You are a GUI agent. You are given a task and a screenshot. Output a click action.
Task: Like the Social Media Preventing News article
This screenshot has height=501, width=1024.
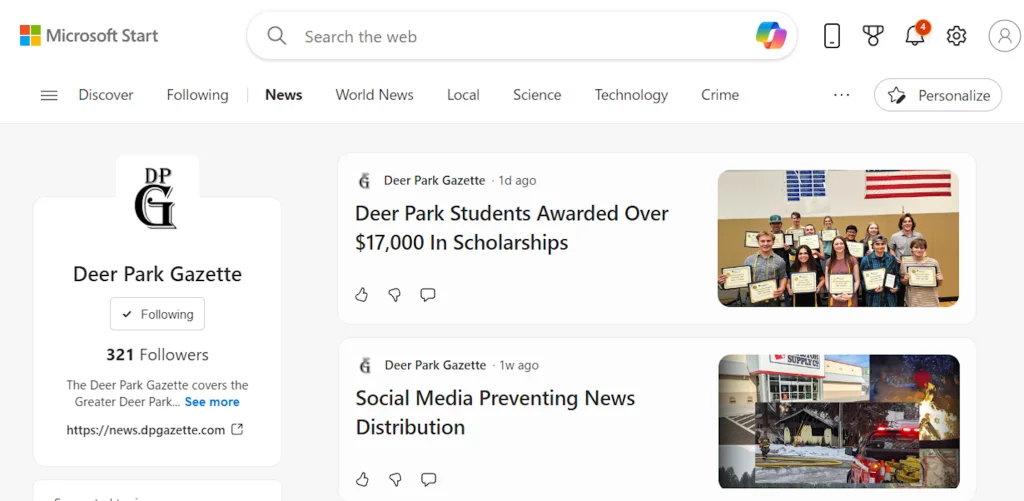362,479
